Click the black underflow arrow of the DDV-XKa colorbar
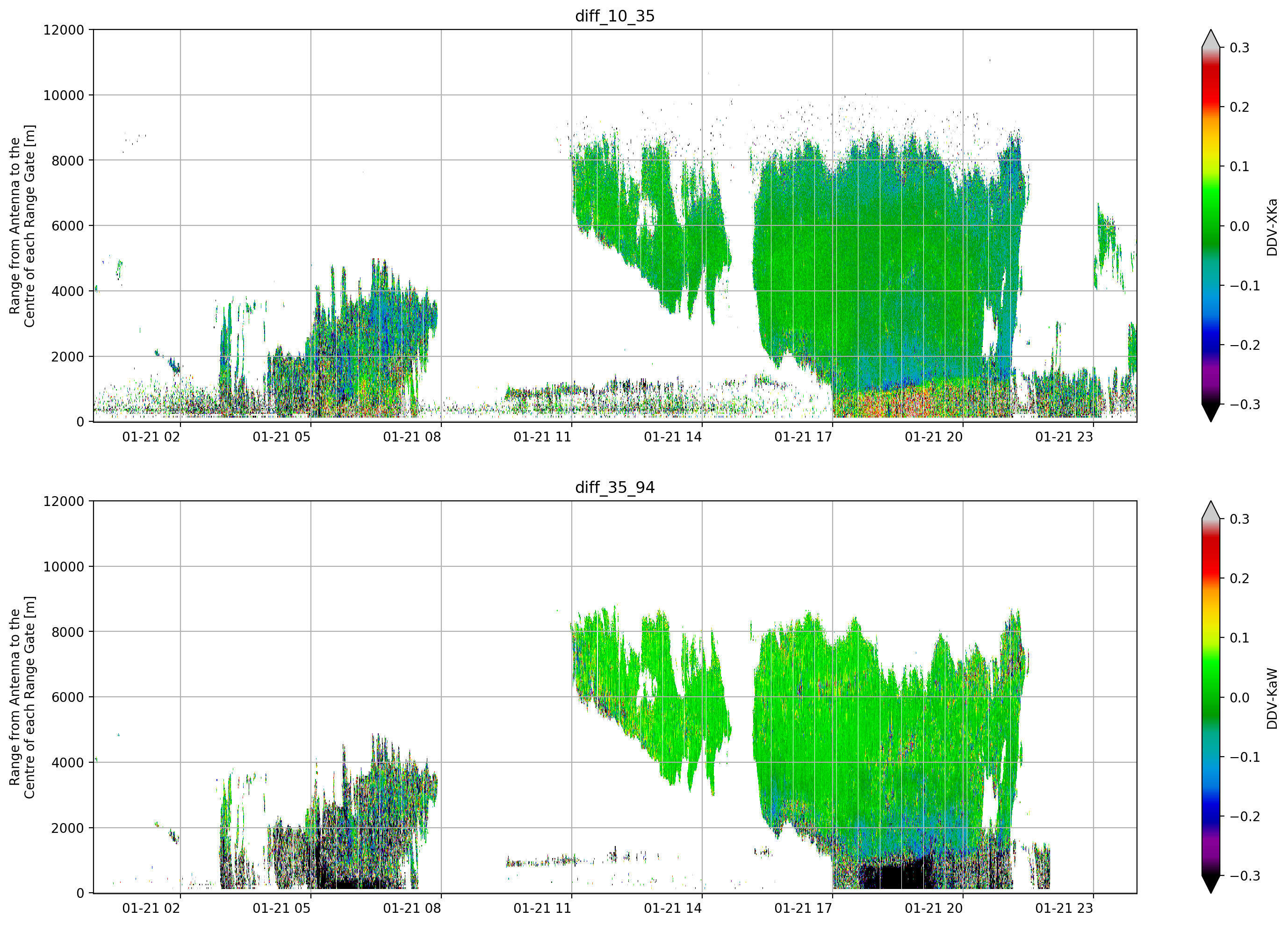1288x925 pixels. [1211, 413]
